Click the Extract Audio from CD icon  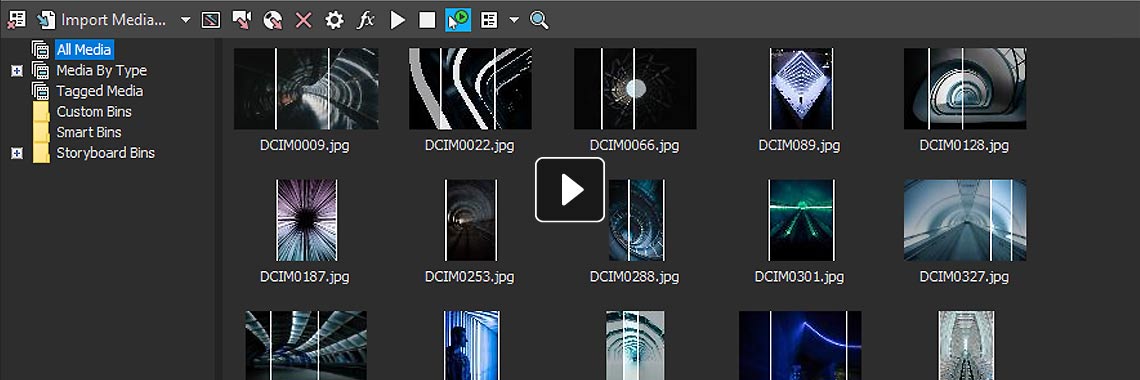(x=273, y=20)
